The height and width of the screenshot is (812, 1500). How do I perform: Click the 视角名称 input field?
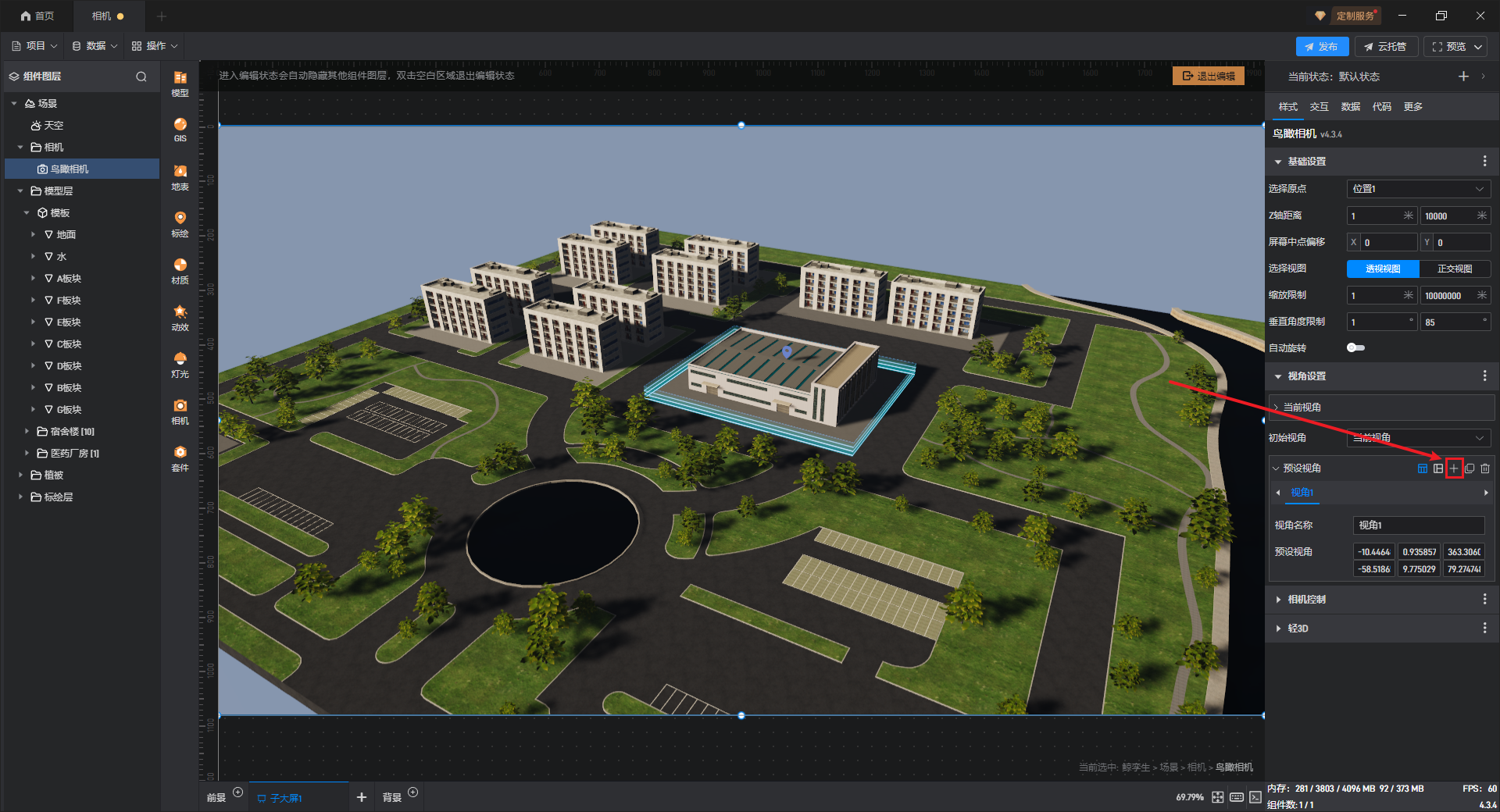[1418, 525]
